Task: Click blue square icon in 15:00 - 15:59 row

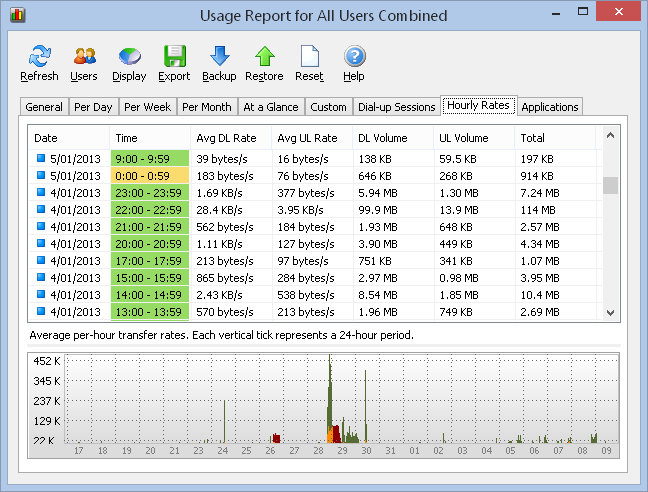Action: [x=40, y=277]
